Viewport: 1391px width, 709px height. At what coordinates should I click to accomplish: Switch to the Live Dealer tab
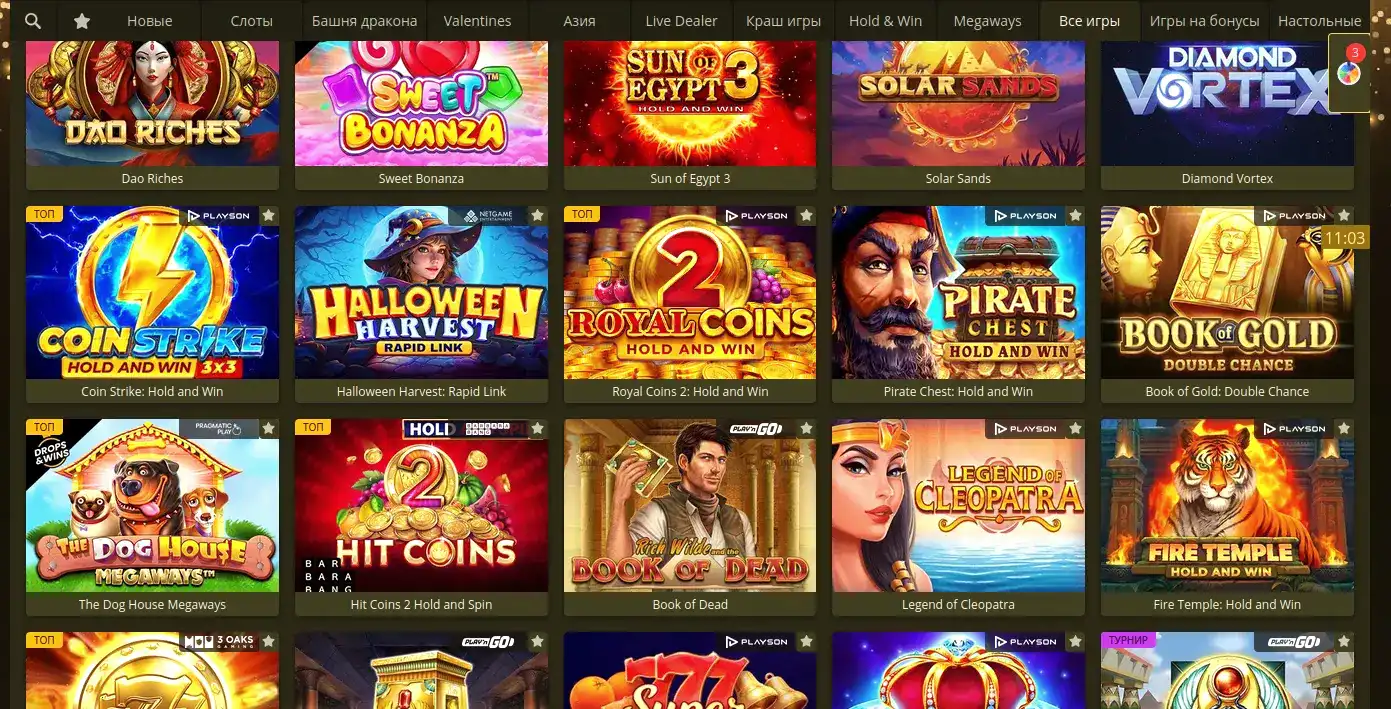681,21
